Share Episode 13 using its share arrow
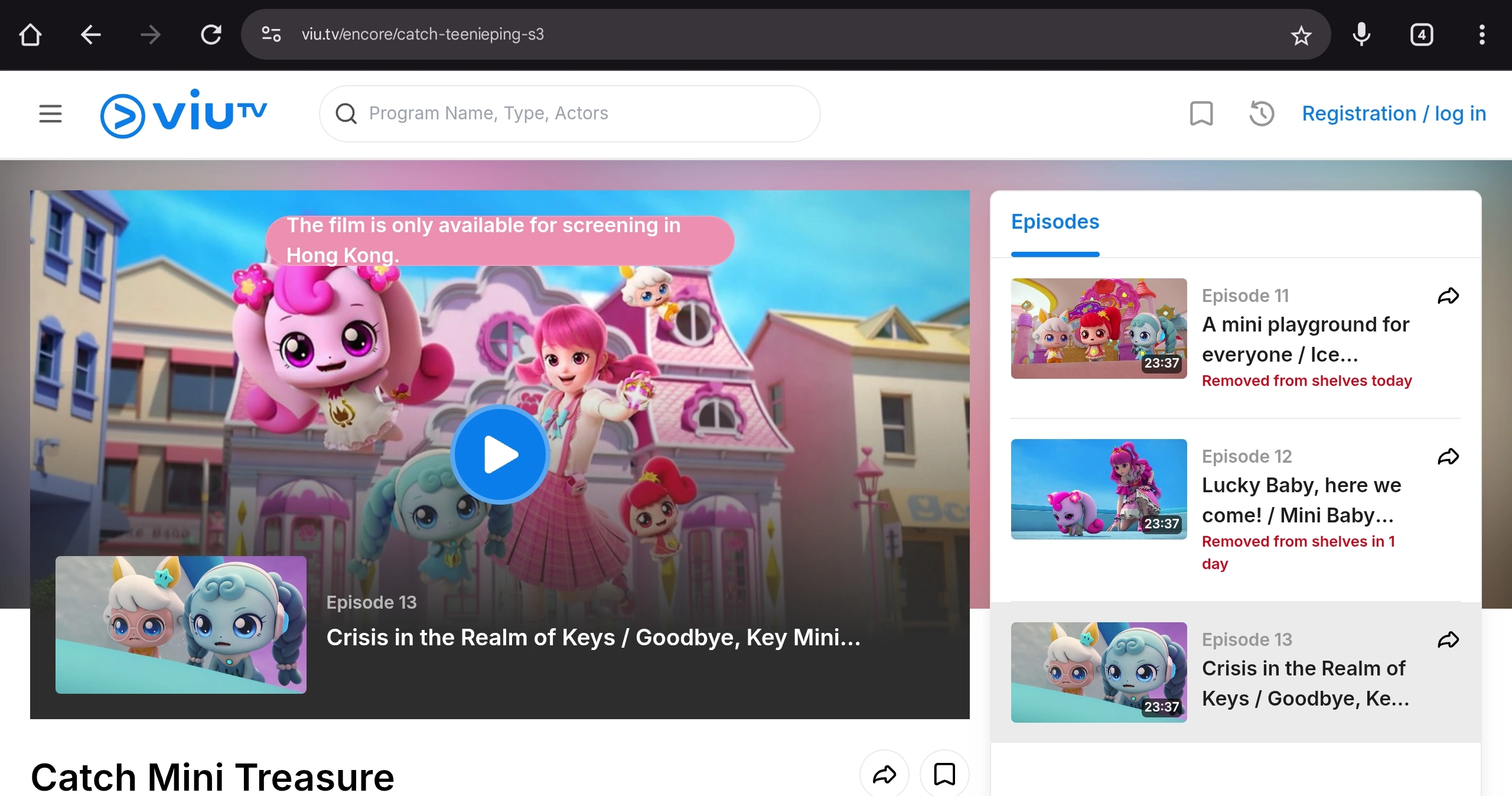 pos(1449,639)
